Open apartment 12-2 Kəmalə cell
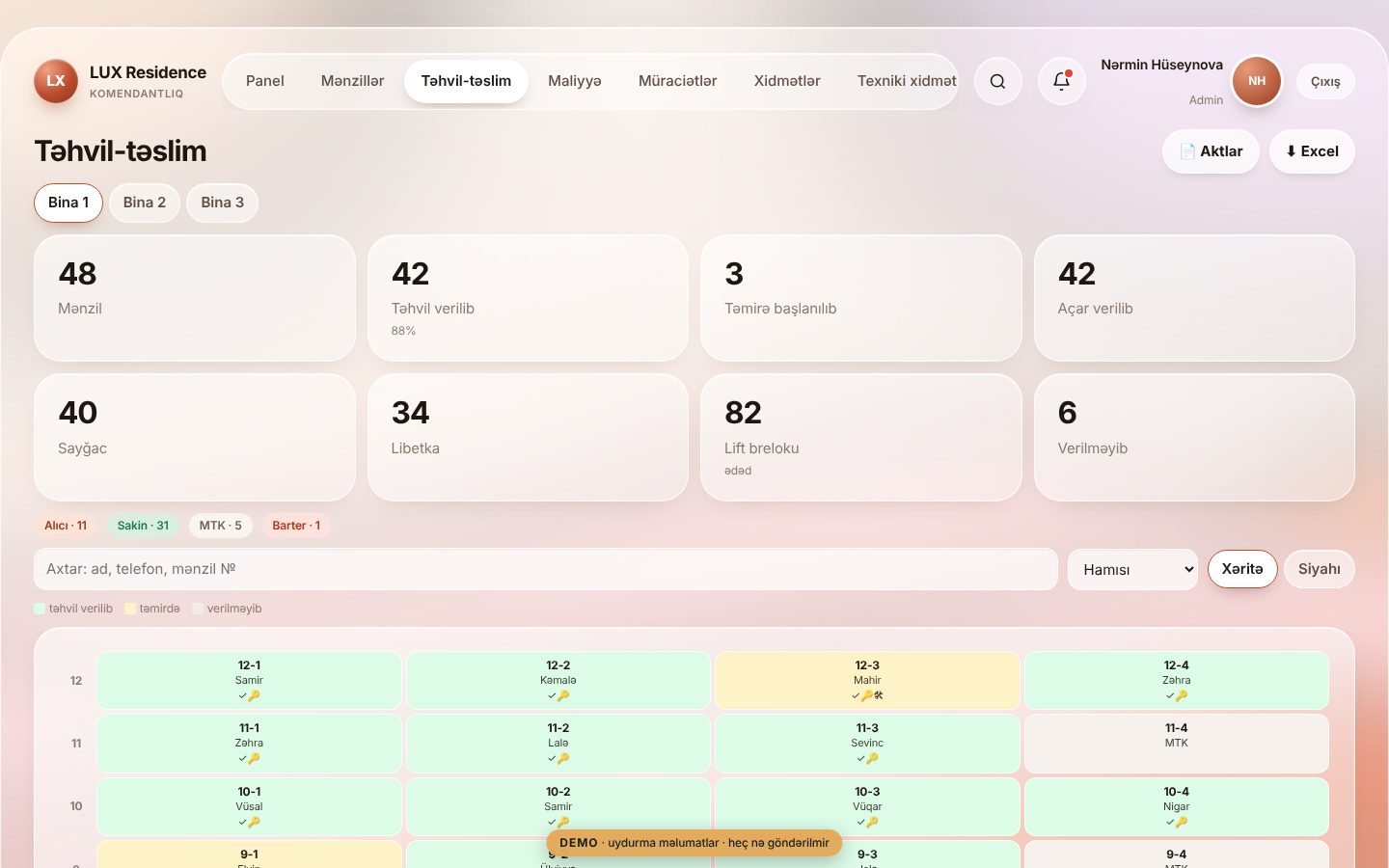The width and height of the screenshot is (1389, 868). 558,680
